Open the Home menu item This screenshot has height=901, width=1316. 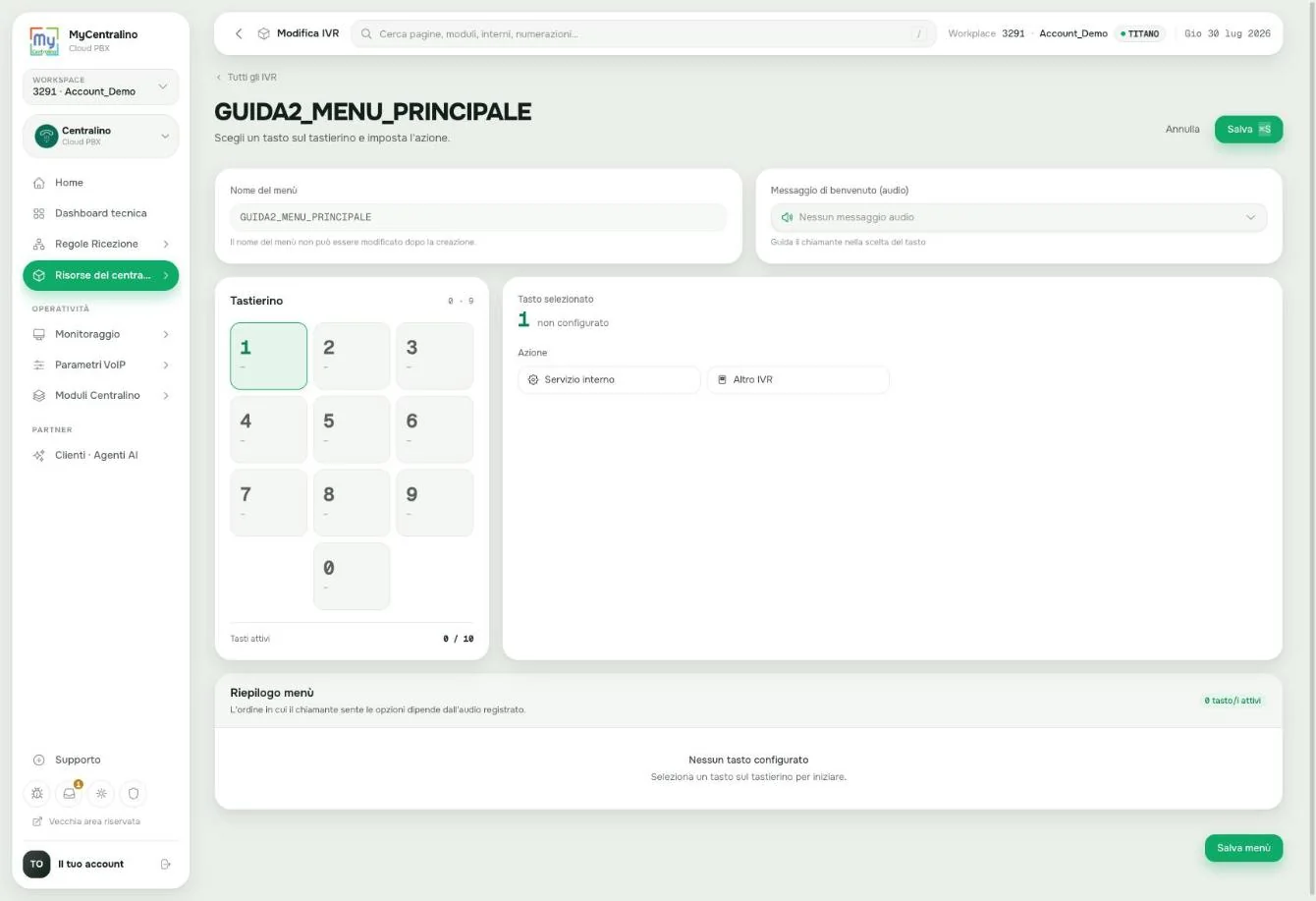(x=101, y=183)
